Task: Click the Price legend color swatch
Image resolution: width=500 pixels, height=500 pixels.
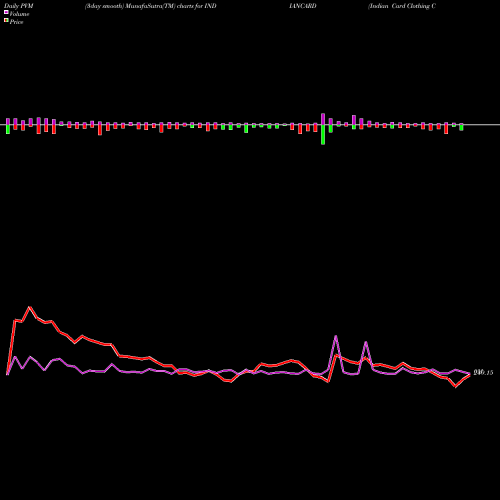Action: click(6, 21)
